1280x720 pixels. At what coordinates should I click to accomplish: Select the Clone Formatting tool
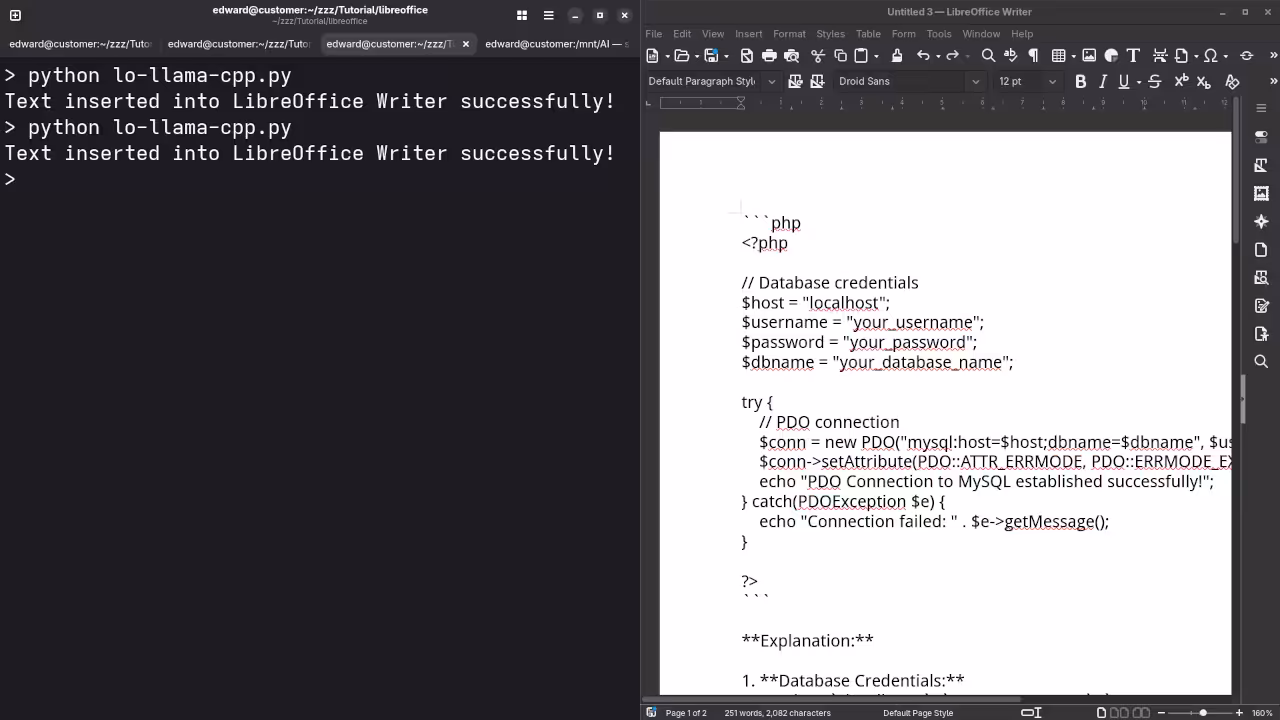[897, 56]
